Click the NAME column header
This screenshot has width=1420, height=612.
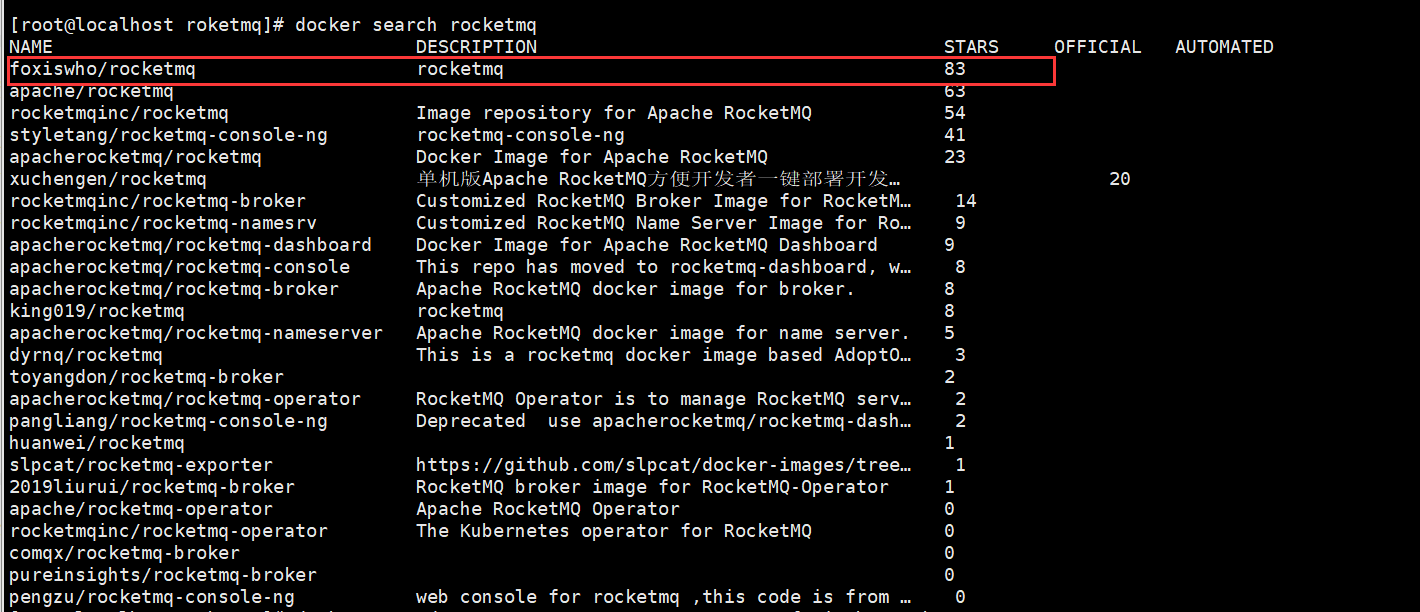point(31,47)
